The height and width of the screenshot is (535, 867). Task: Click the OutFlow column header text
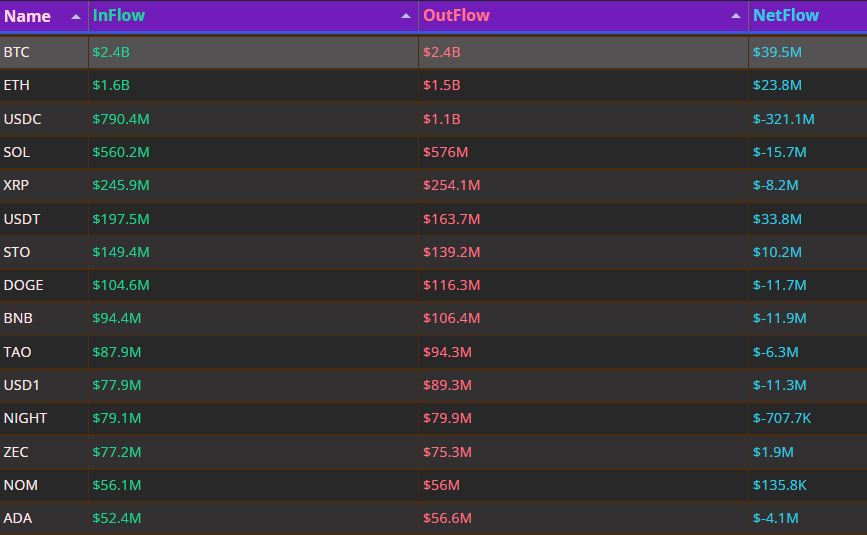[456, 16]
